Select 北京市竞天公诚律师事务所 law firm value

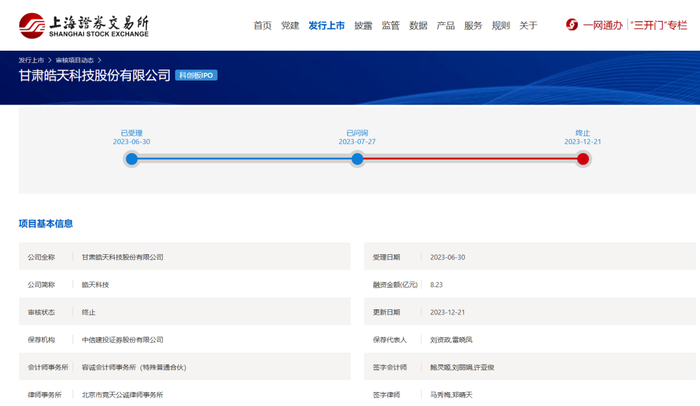point(122,395)
